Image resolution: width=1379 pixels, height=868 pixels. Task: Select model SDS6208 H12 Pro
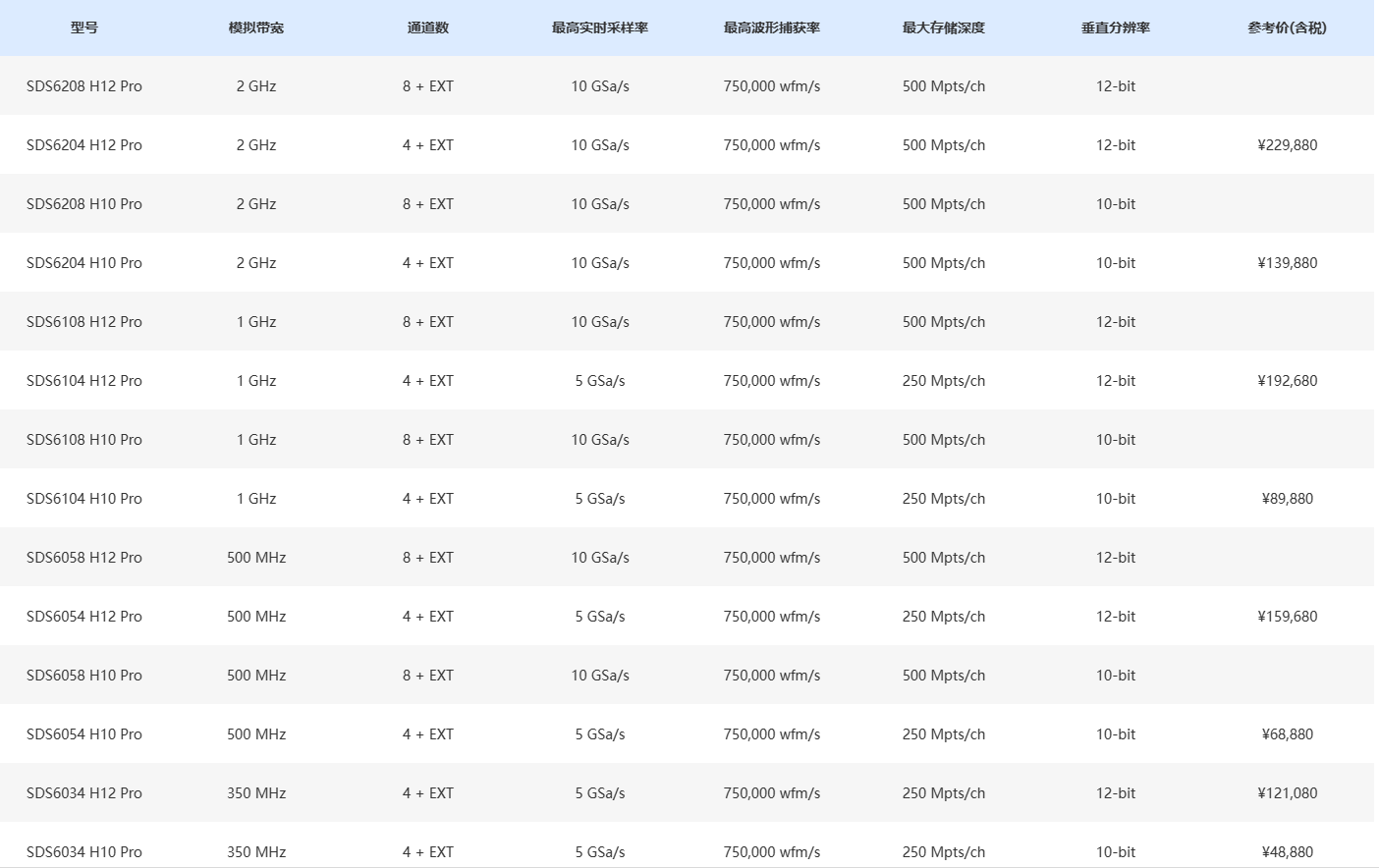84,86
